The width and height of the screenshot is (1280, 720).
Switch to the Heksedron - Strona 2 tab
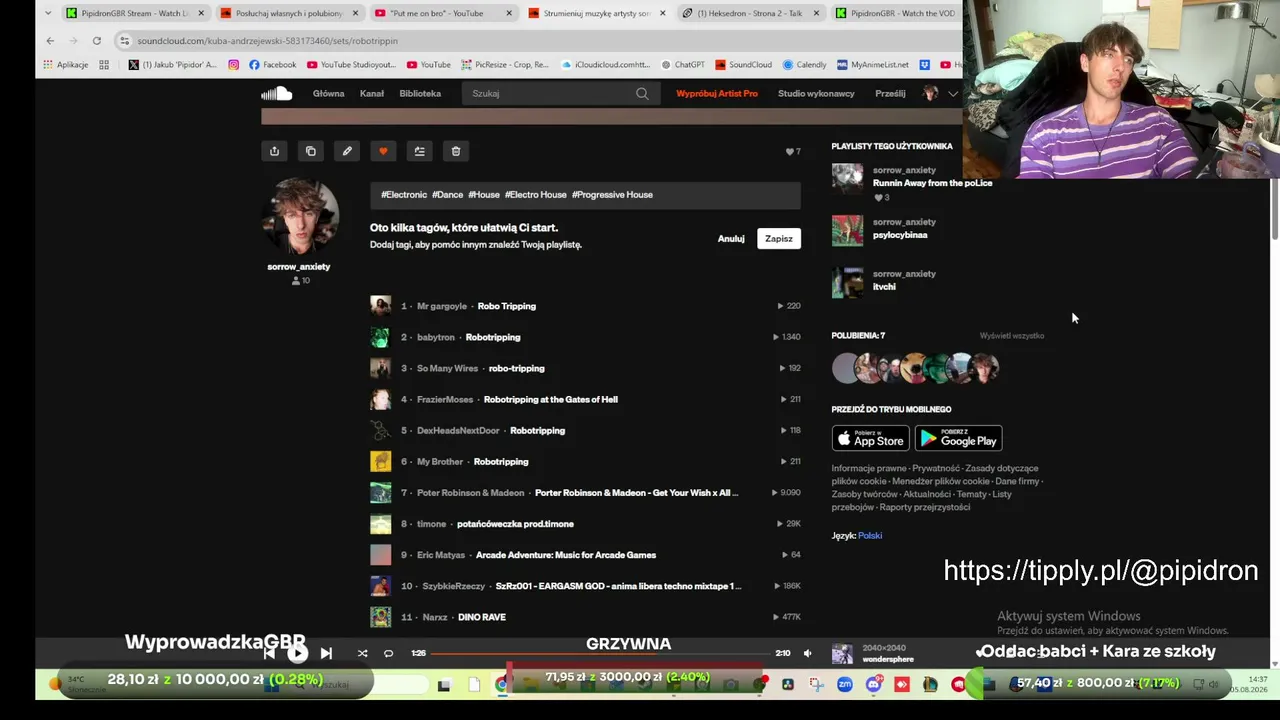tap(750, 13)
